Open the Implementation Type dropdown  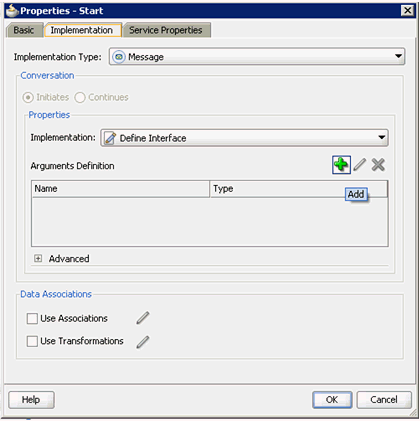click(x=257, y=57)
